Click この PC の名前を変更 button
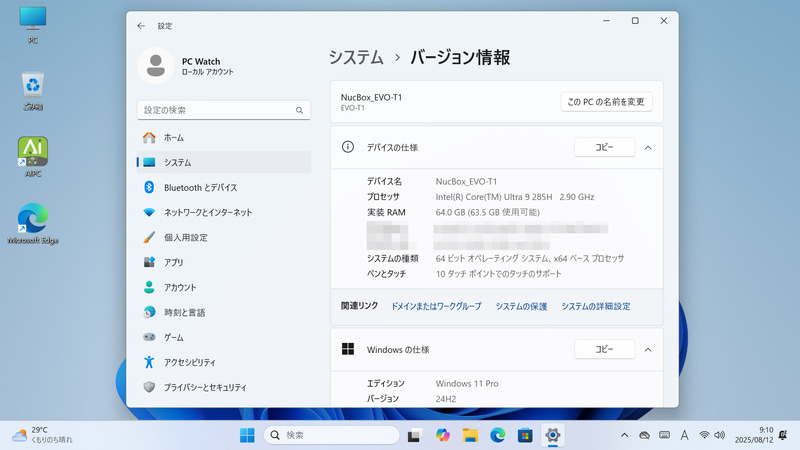800x450 pixels. 606,102
